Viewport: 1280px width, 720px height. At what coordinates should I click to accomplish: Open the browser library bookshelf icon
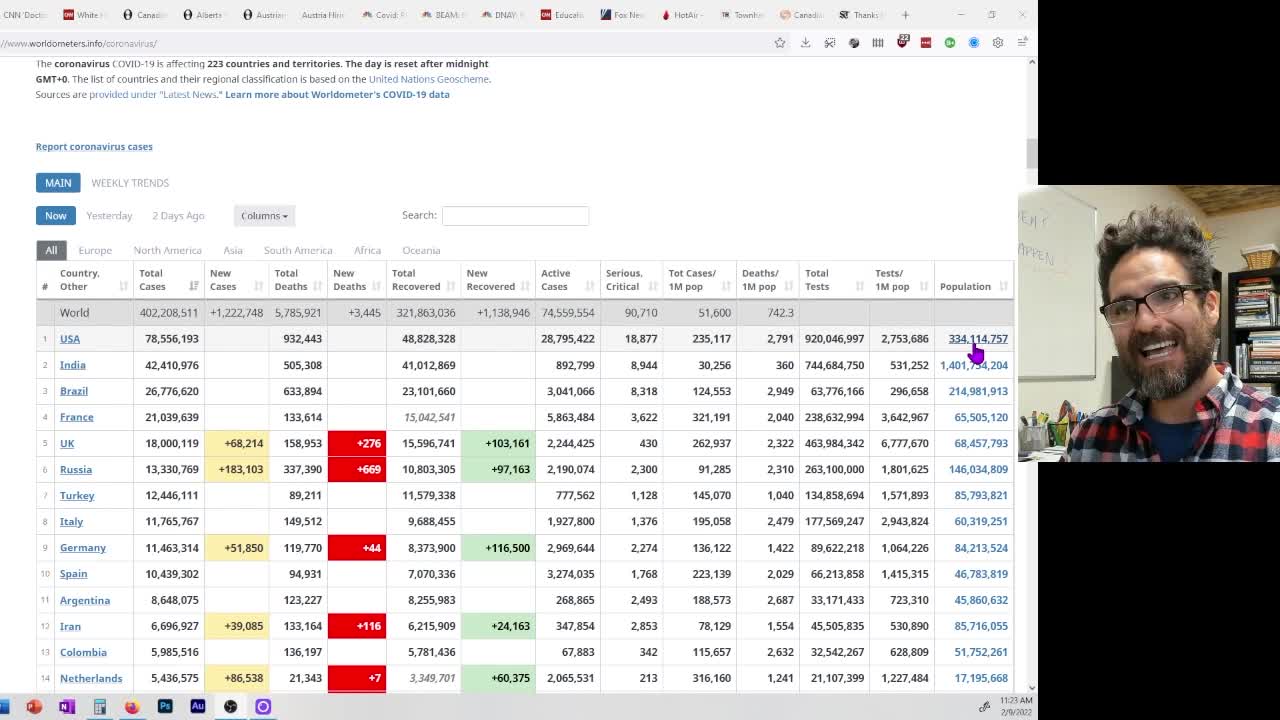[878, 43]
